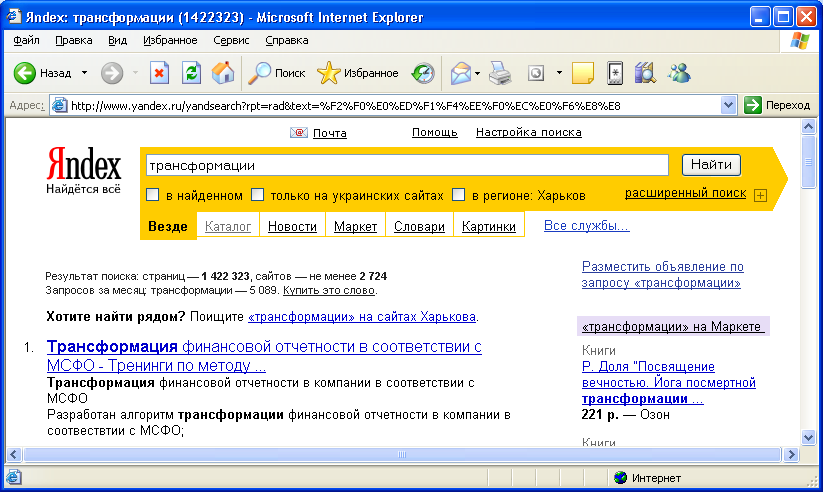Click the 'Купить это слово' link
The height and width of the screenshot is (492, 823).
[x=329, y=290]
